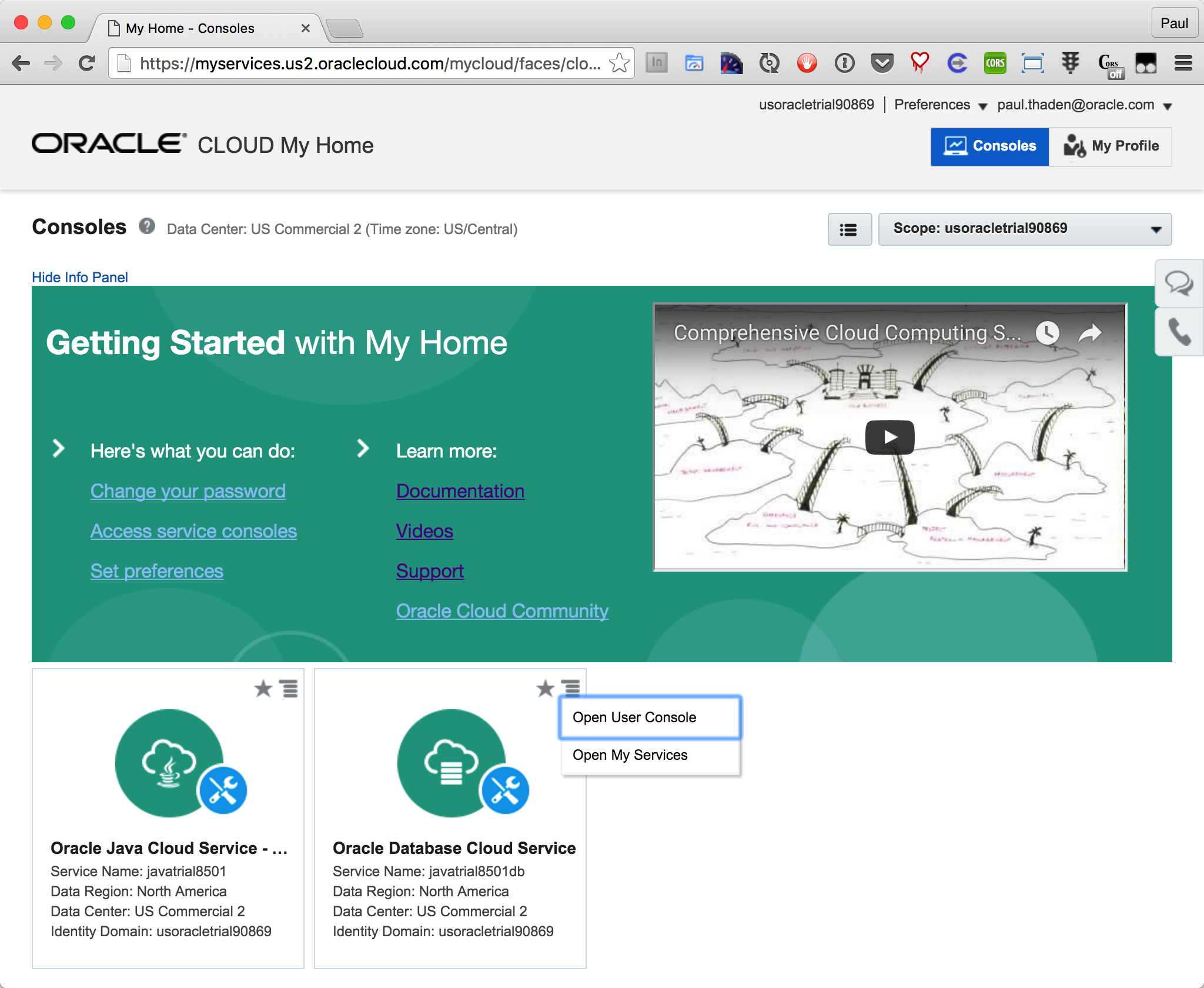Click the green CORS extension icon
This screenshot has height=988, width=1204.
pos(995,63)
